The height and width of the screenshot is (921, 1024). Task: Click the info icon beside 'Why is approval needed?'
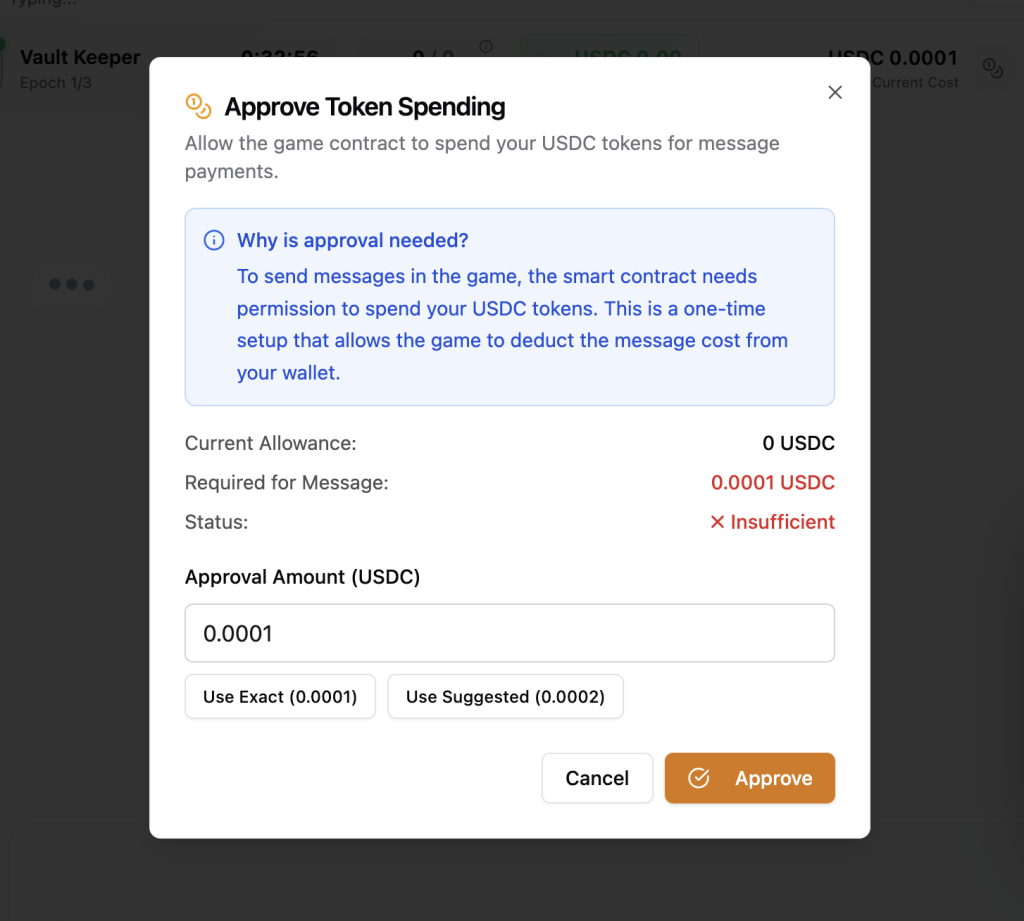click(x=213, y=240)
